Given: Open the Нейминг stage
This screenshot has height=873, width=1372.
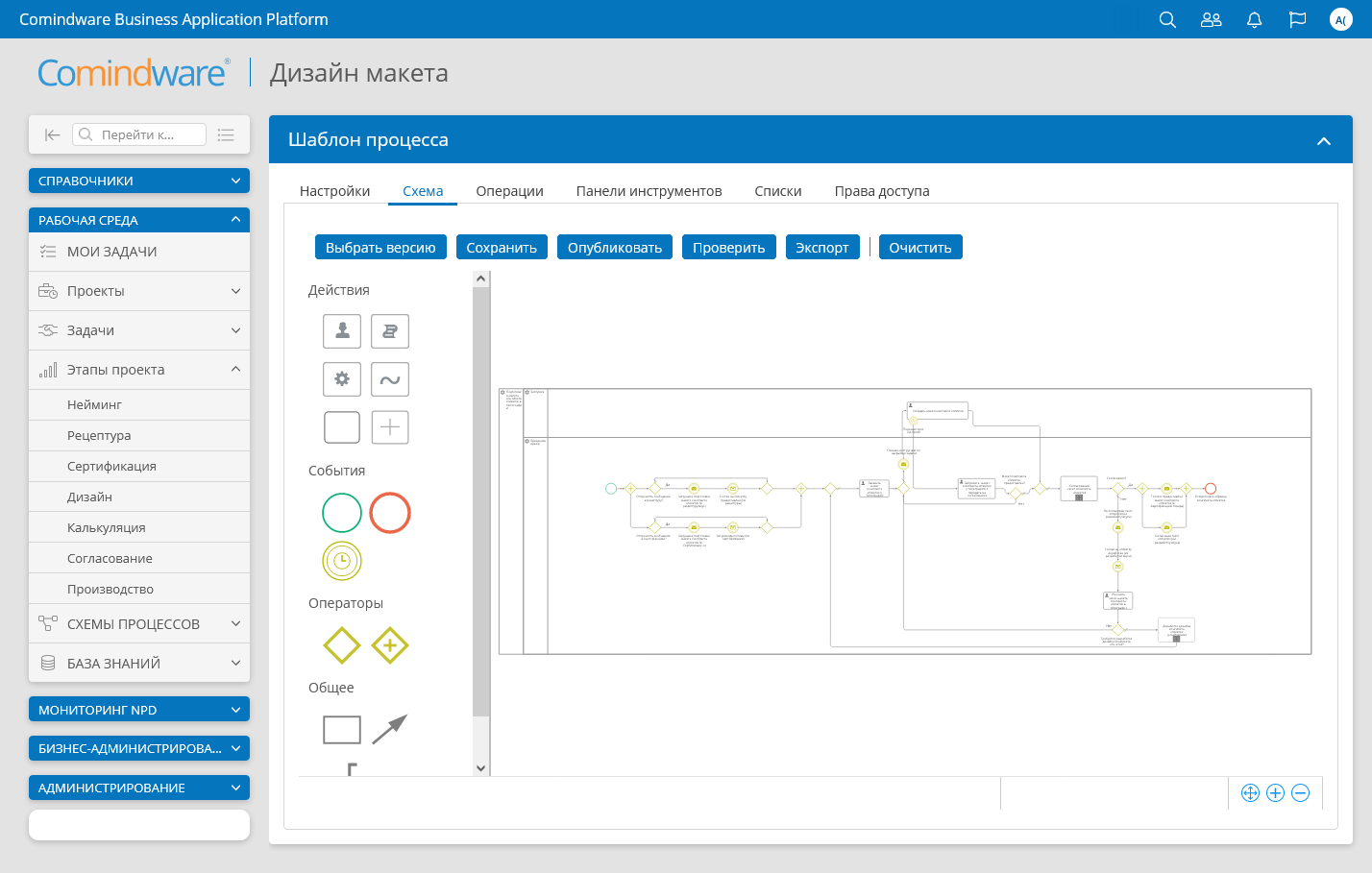Looking at the screenshot, I should click(139, 404).
